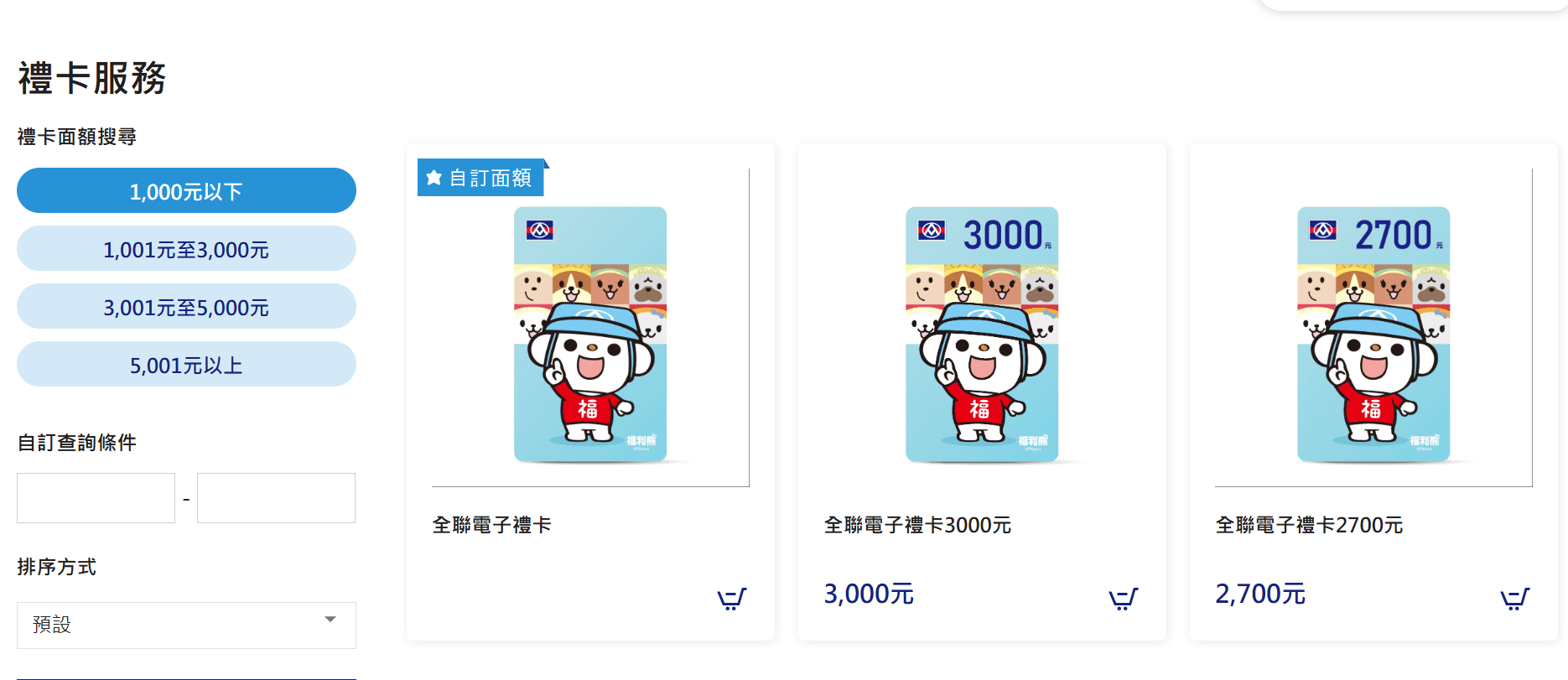
Task: View the 2700元 gift card image
Action: coord(1373,335)
